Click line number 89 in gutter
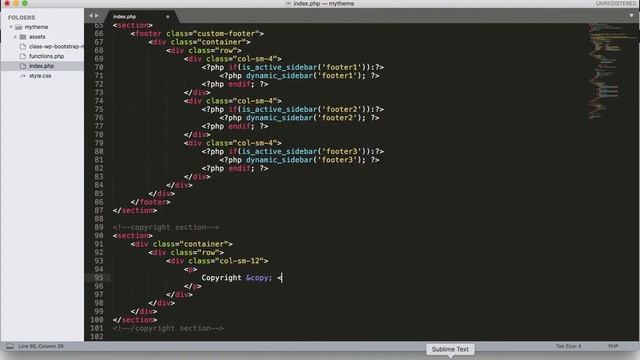 point(99,227)
